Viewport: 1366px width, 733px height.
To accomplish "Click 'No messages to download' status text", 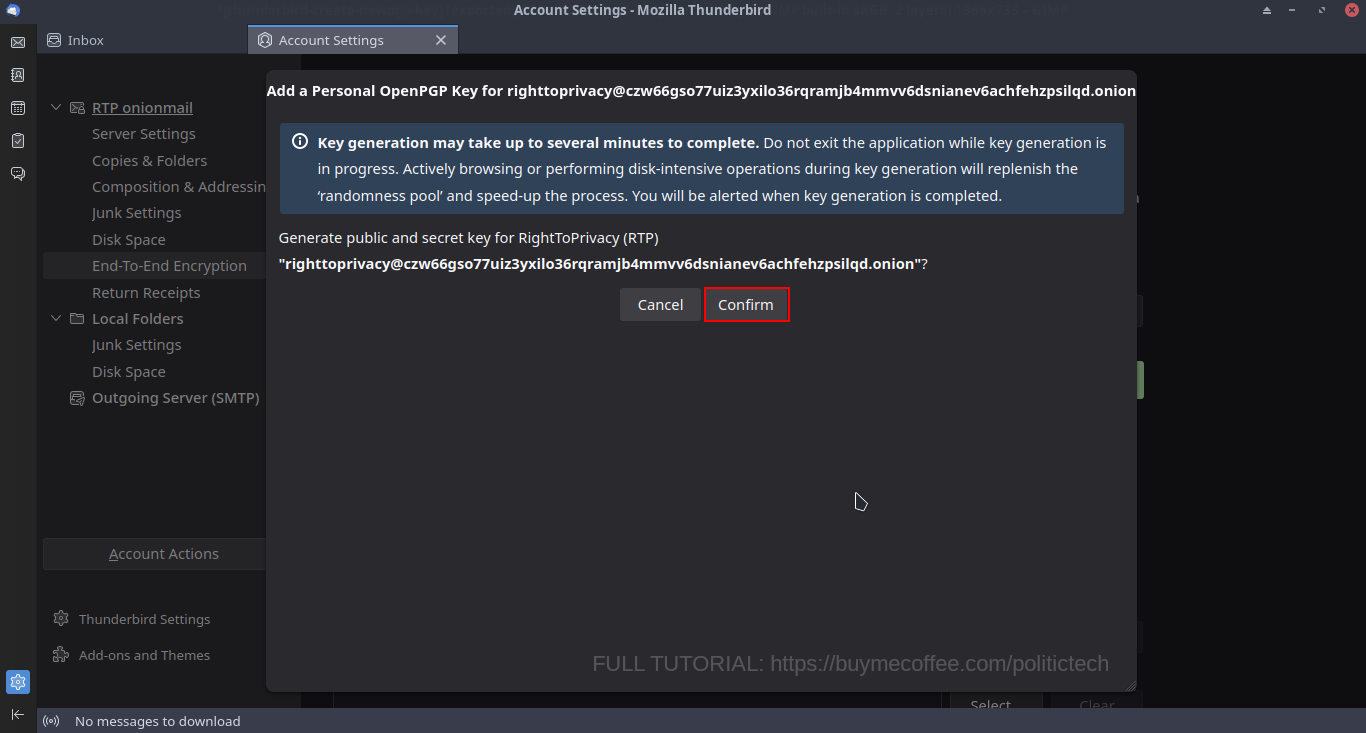I will pos(158,721).
